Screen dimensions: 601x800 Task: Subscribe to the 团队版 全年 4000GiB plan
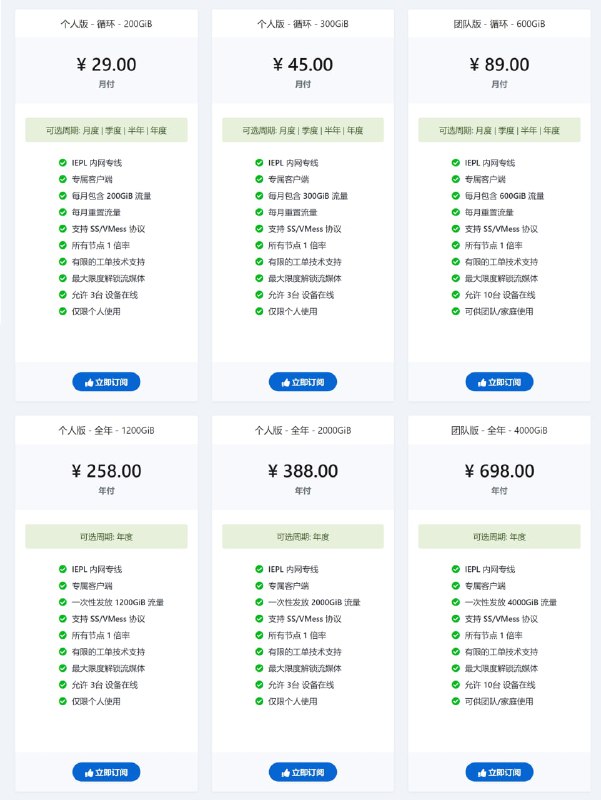499,772
